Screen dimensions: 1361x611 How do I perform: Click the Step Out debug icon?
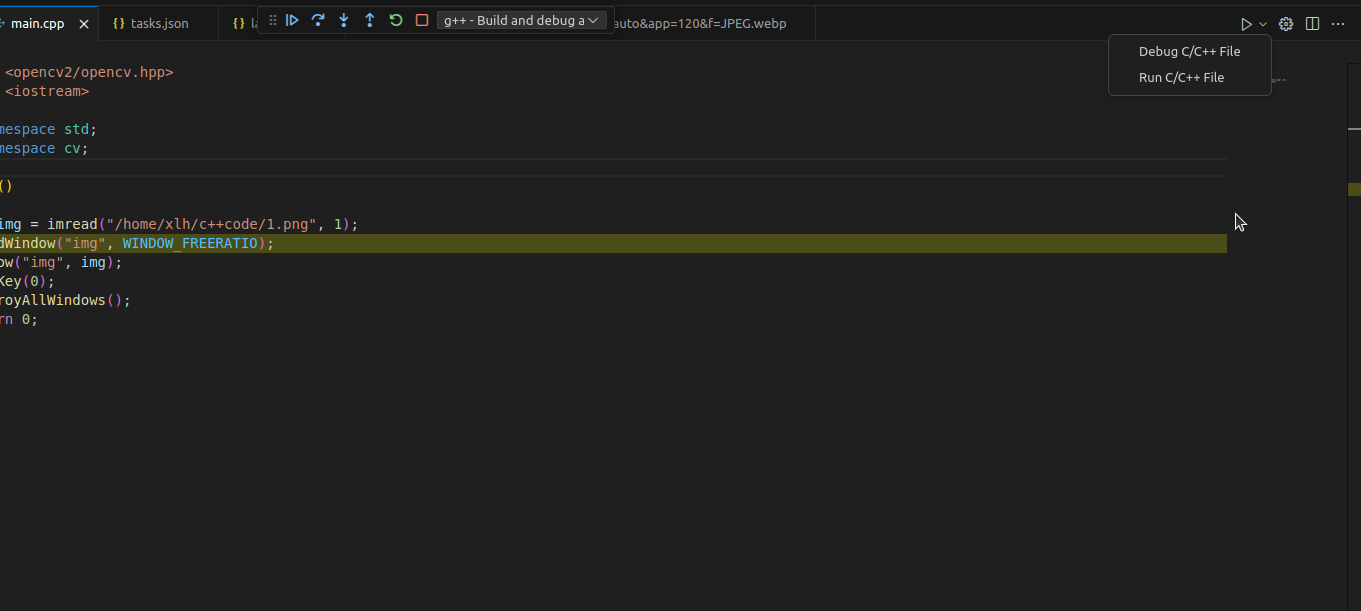(369, 19)
